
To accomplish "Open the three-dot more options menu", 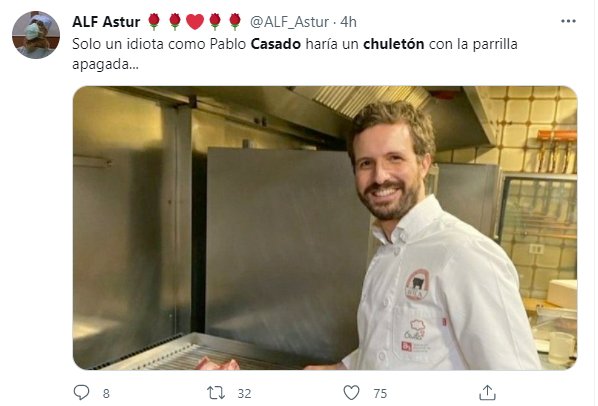I will [568, 21].
